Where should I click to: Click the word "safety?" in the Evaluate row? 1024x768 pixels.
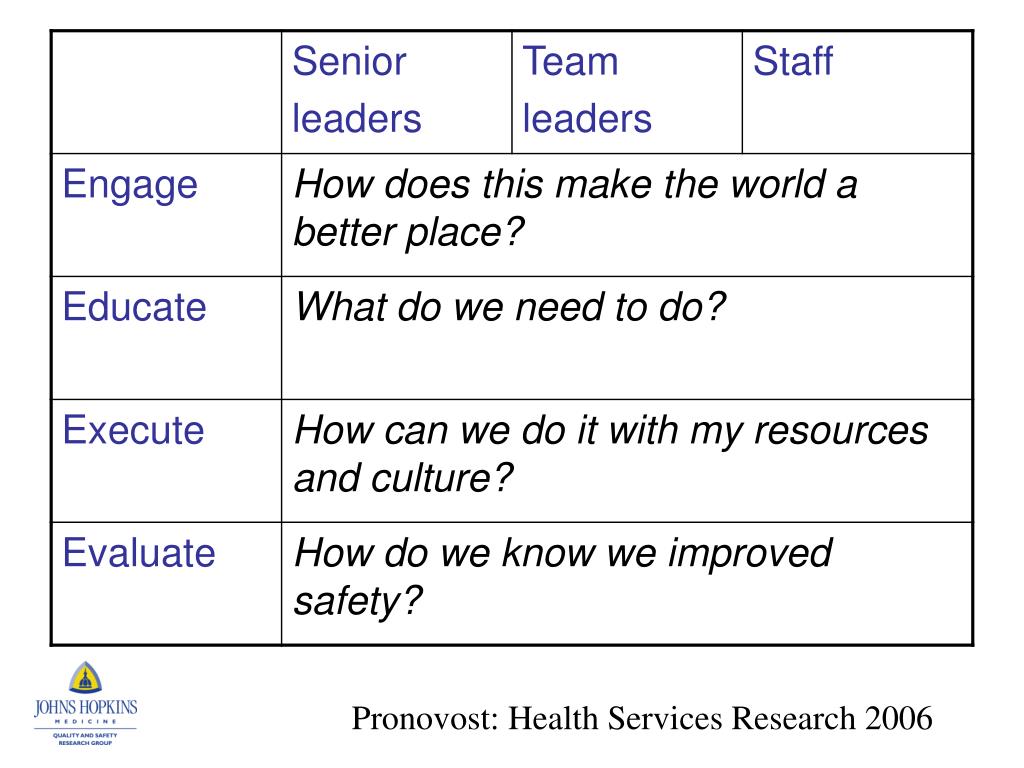point(359,601)
